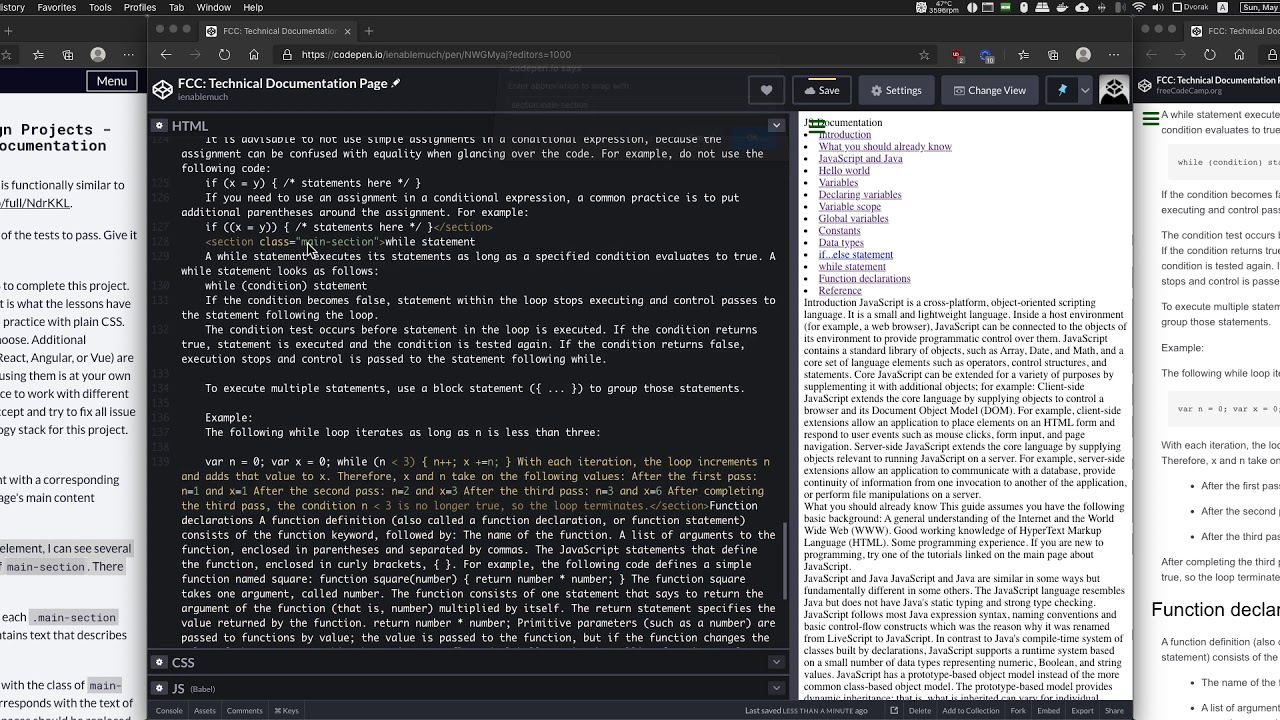Open the Help menu
1280x720 pixels.
[x=253, y=7]
